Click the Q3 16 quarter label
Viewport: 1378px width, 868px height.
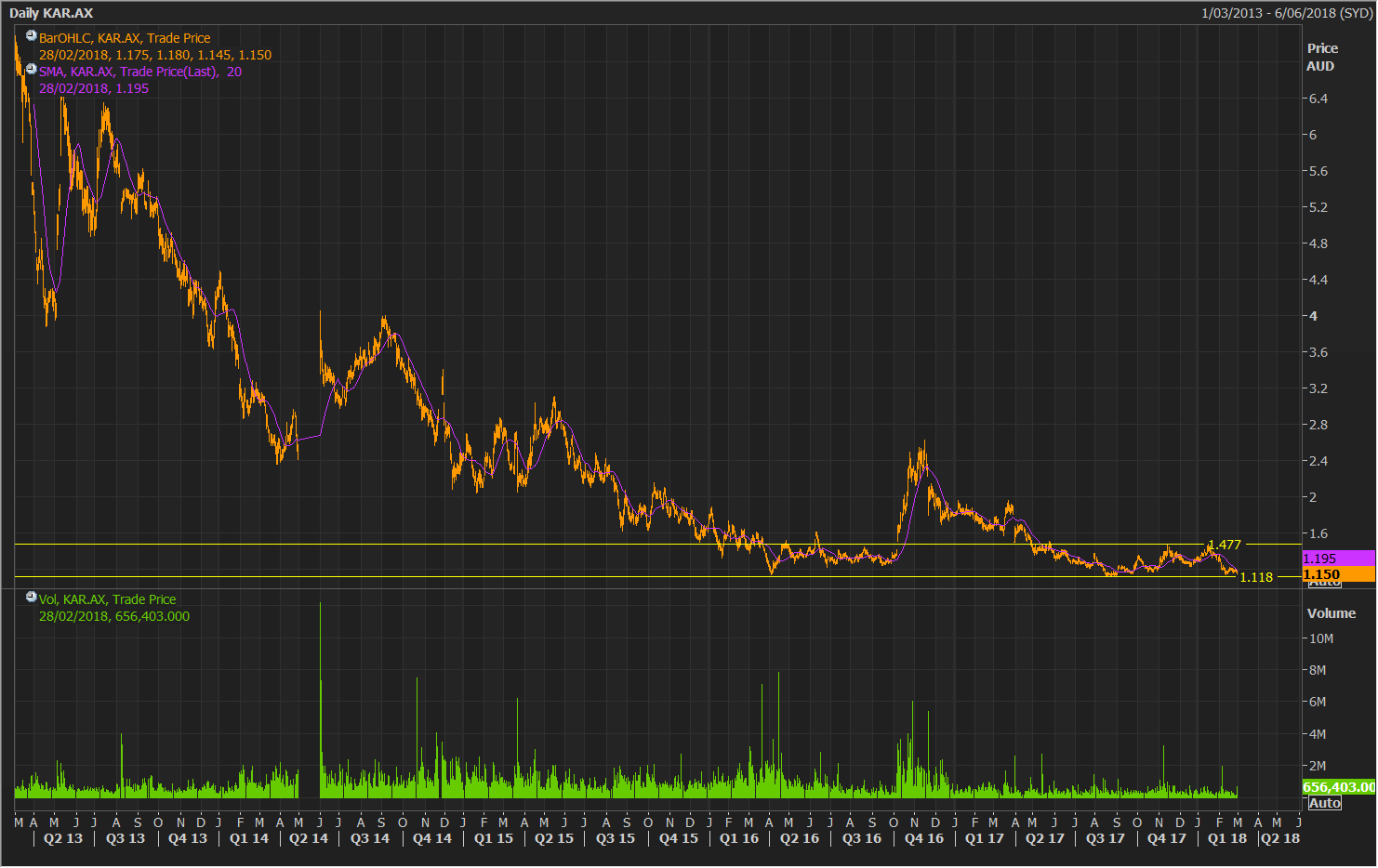click(x=862, y=838)
